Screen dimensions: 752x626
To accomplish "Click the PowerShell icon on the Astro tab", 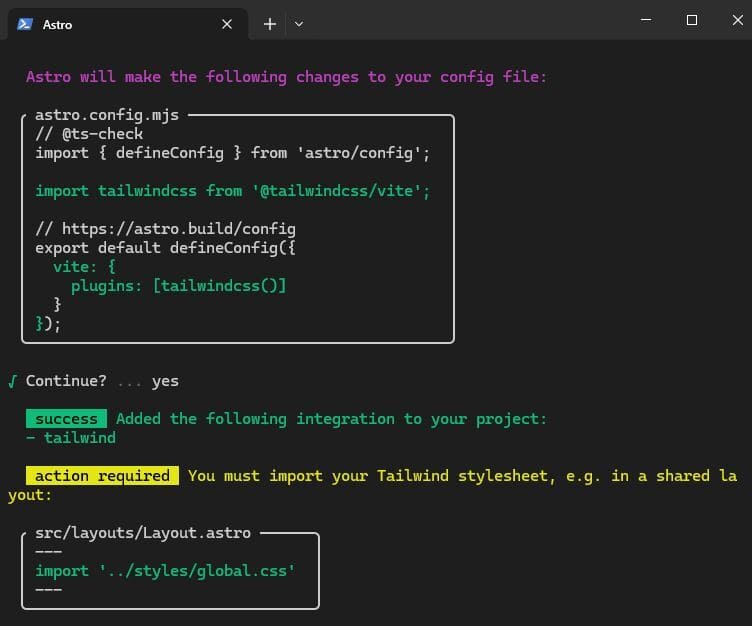I will [24, 24].
